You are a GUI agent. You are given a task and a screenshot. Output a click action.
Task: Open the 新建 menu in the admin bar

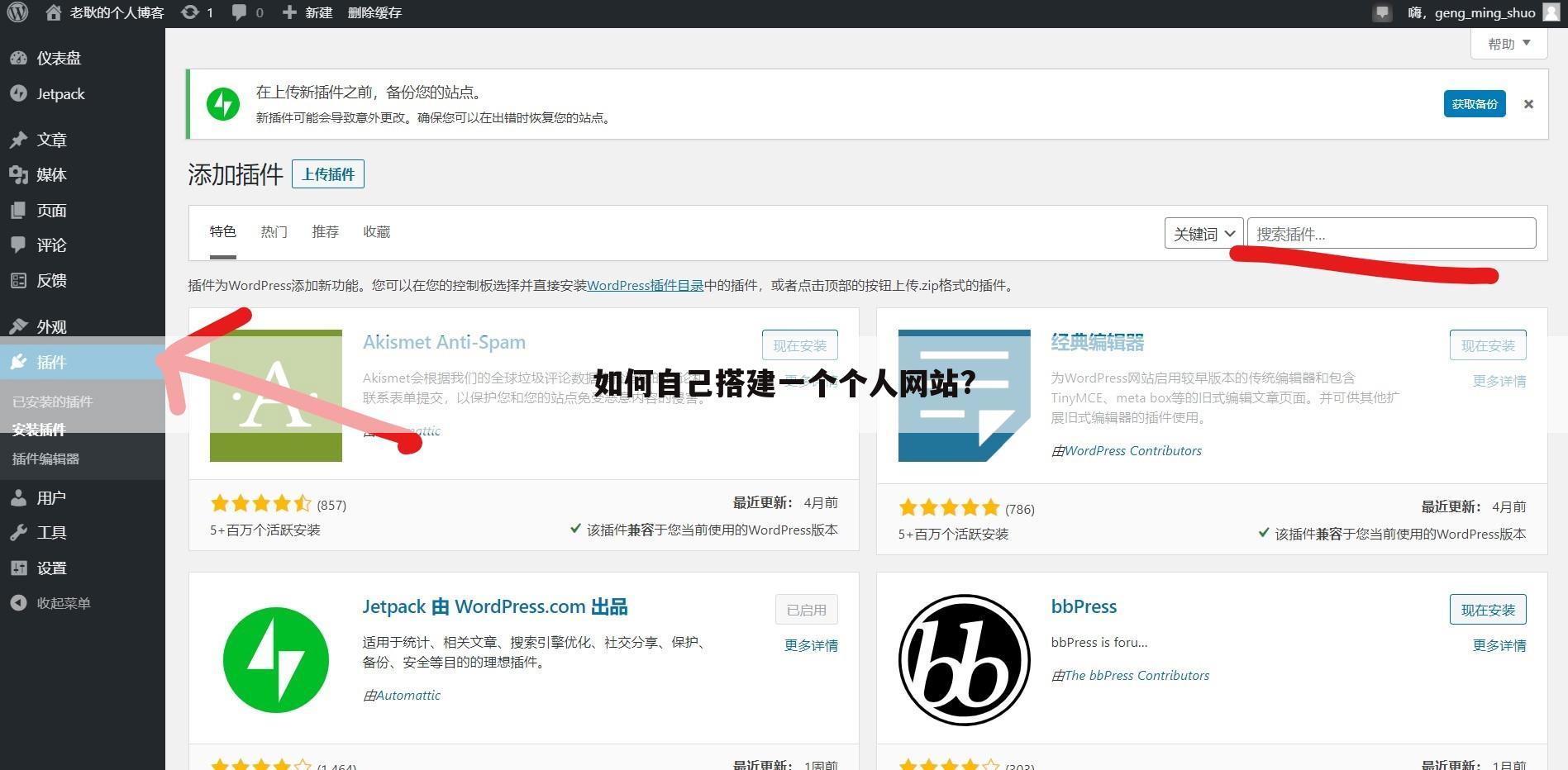pyautogui.click(x=307, y=12)
